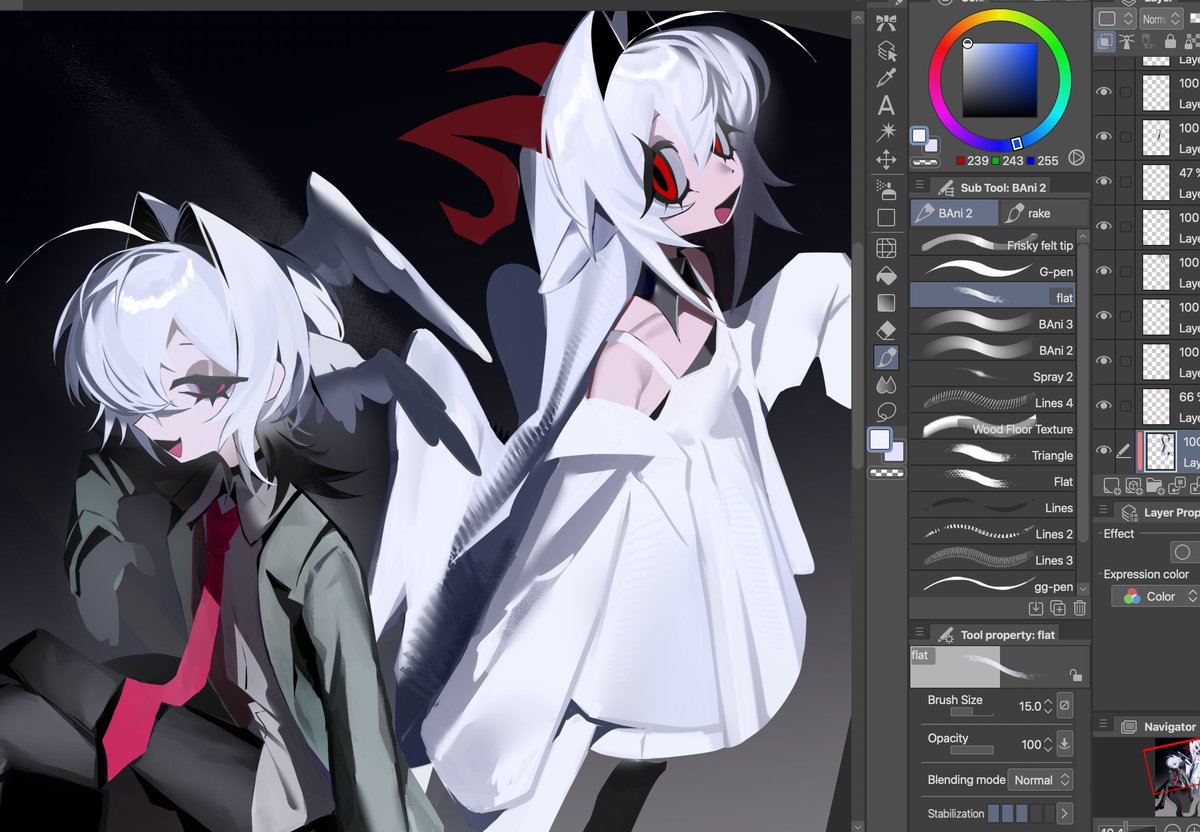Tick the checkbox of the 66% layer
This screenshot has height=832, width=1200.
pyautogui.click(x=1126, y=405)
